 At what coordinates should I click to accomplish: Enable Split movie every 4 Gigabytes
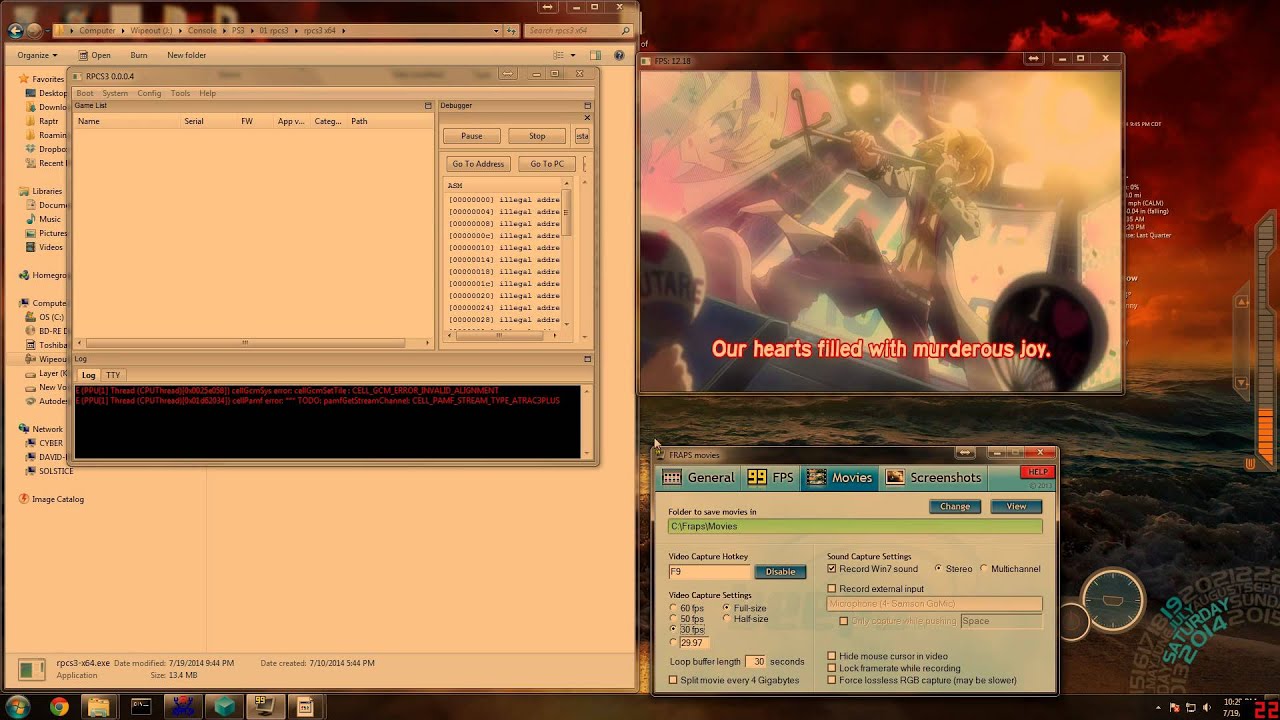[673, 680]
